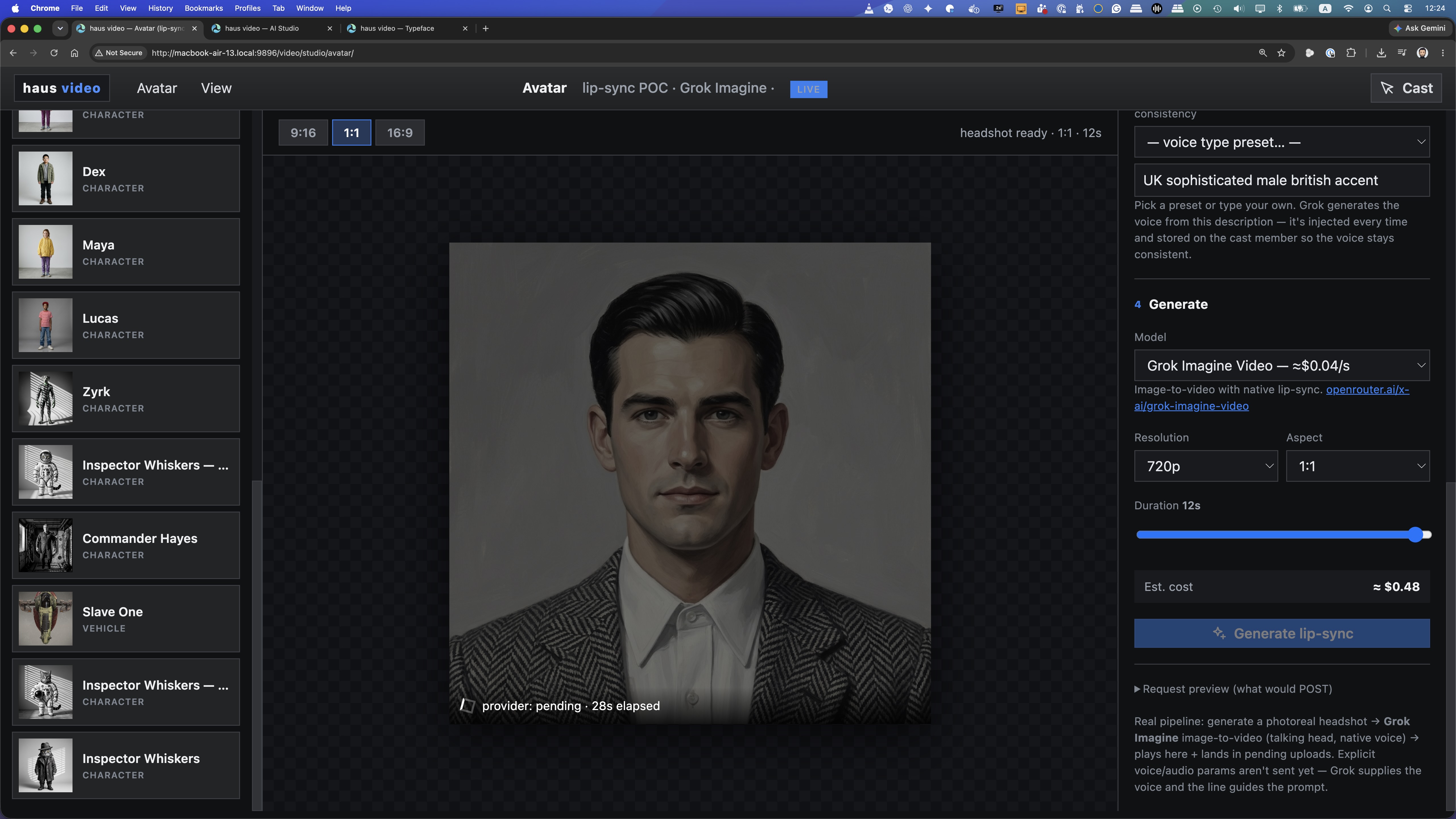Close the haus video Typeface tab
The width and height of the screenshot is (1456, 819).
coord(465,28)
